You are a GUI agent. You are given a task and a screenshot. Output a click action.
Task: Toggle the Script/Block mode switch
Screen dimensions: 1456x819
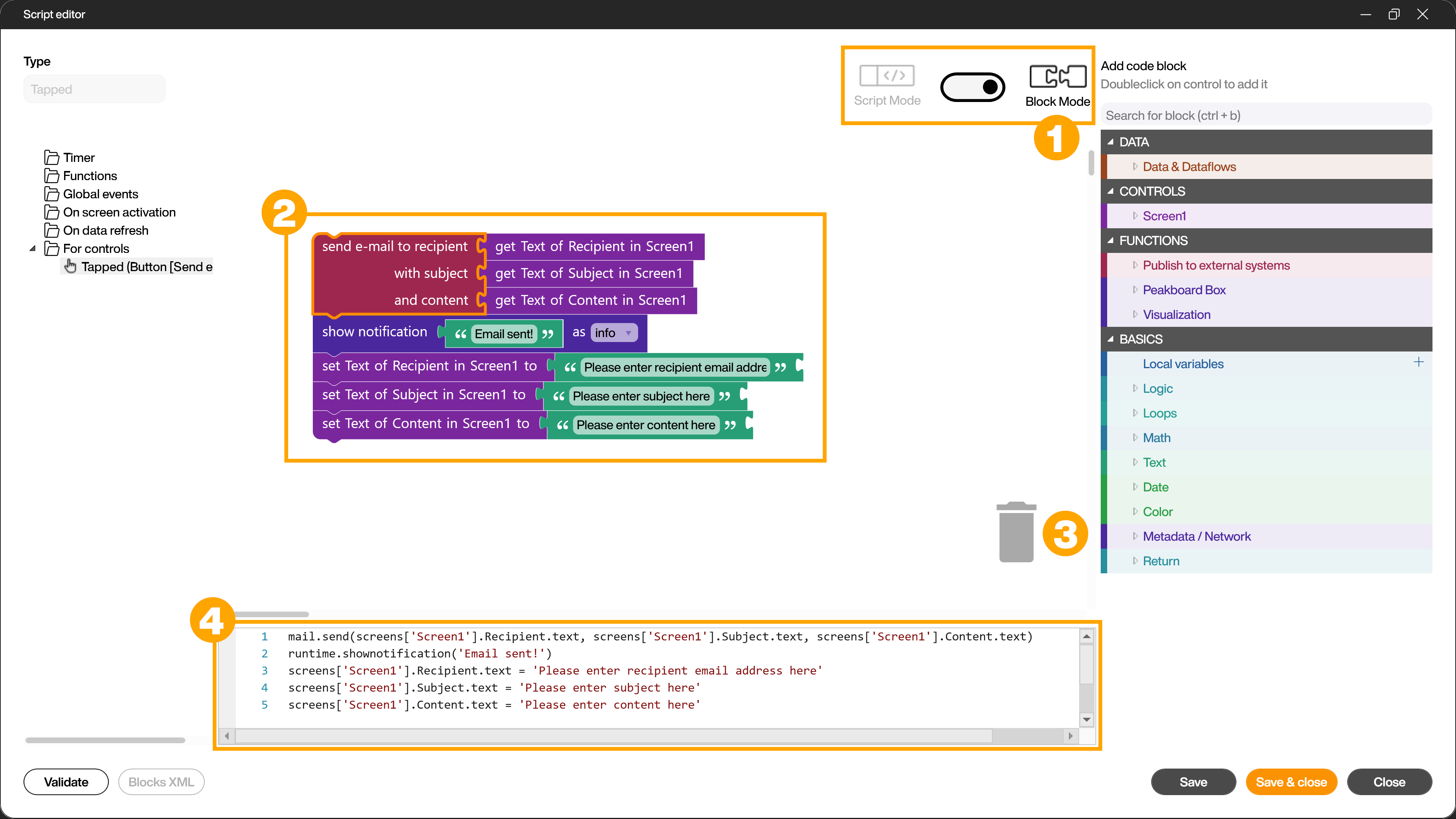click(972, 87)
